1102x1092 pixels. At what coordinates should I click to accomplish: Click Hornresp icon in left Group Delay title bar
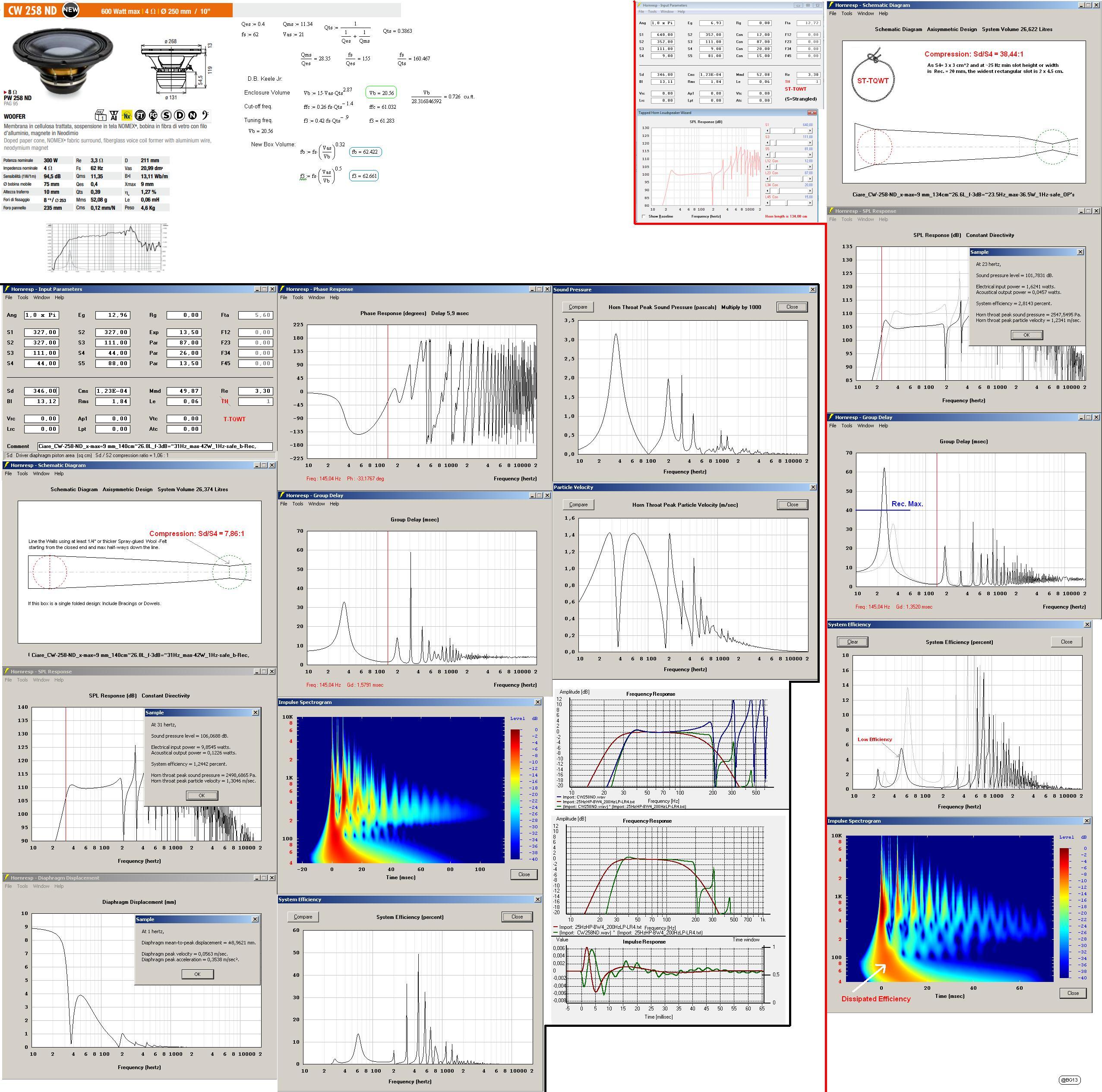pos(282,496)
